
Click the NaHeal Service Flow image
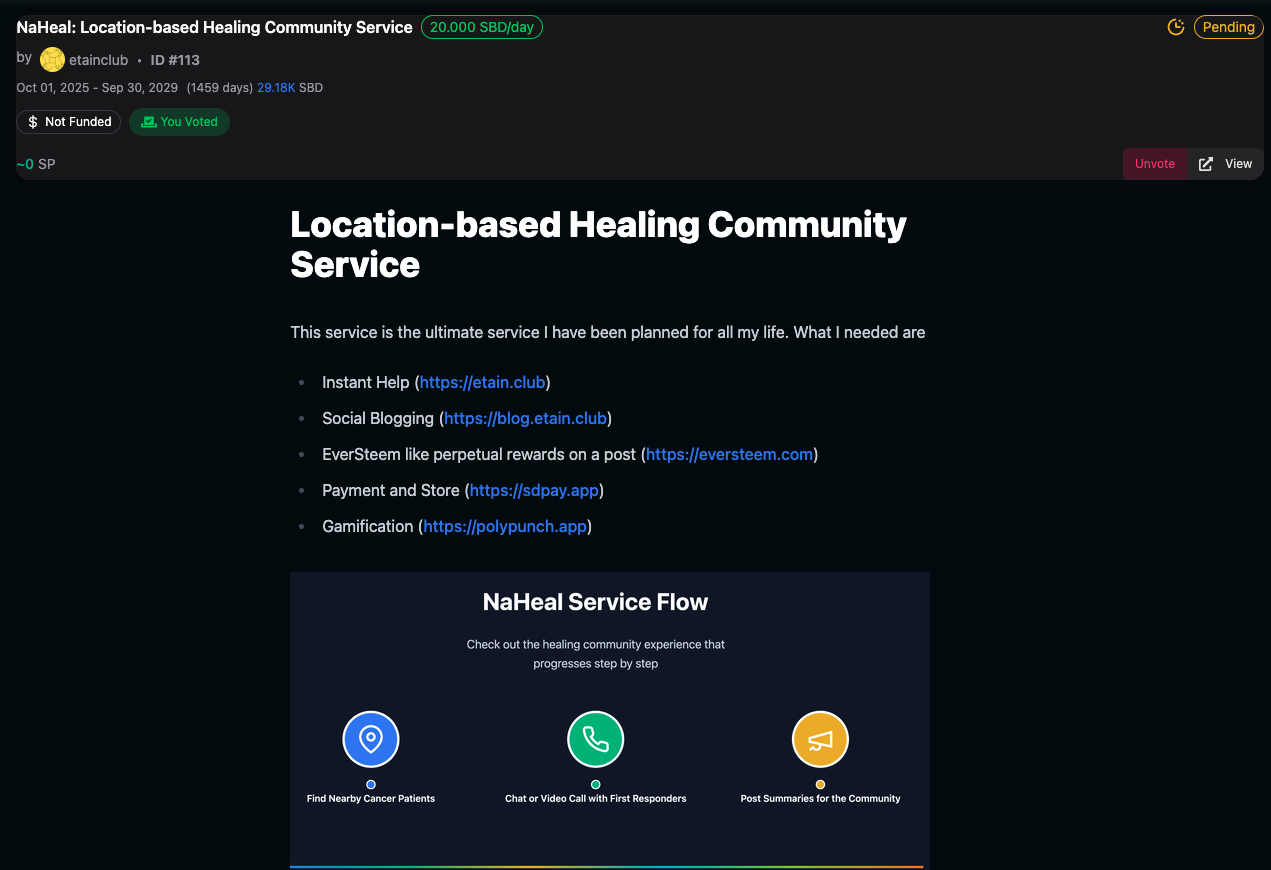coord(610,720)
